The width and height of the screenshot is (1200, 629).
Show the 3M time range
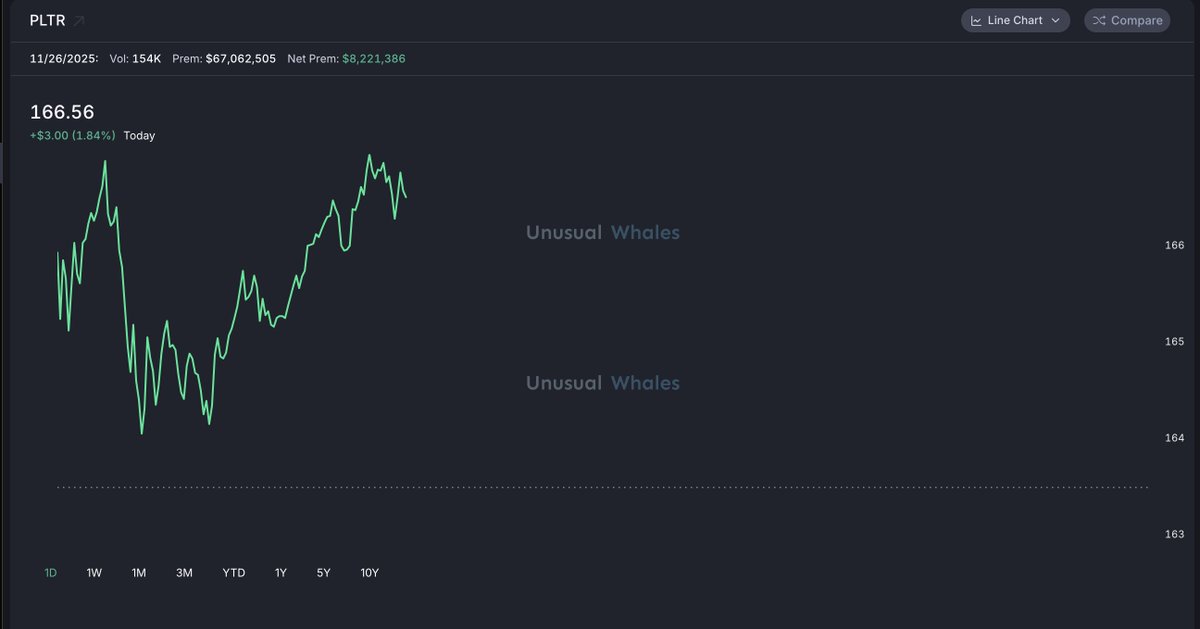click(184, 573)
